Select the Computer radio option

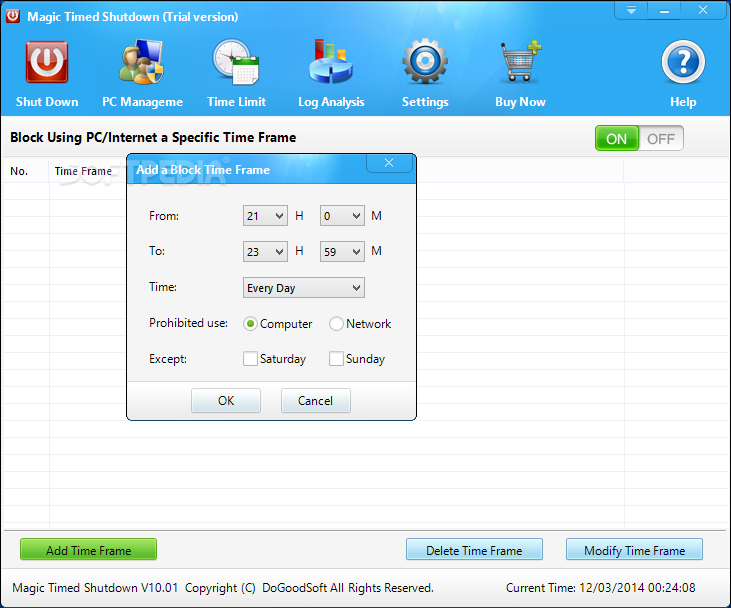pyautogui.click(x=250, y=324)
